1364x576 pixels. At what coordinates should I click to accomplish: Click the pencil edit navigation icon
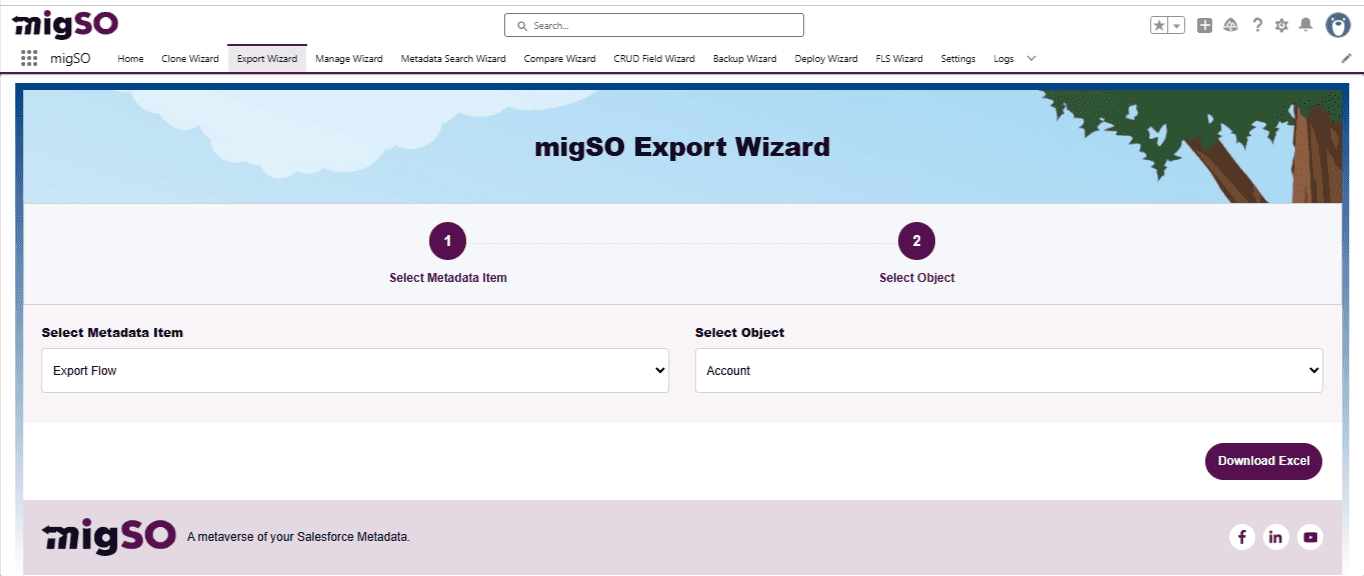pyautogui.click(x=1346, y=58)
